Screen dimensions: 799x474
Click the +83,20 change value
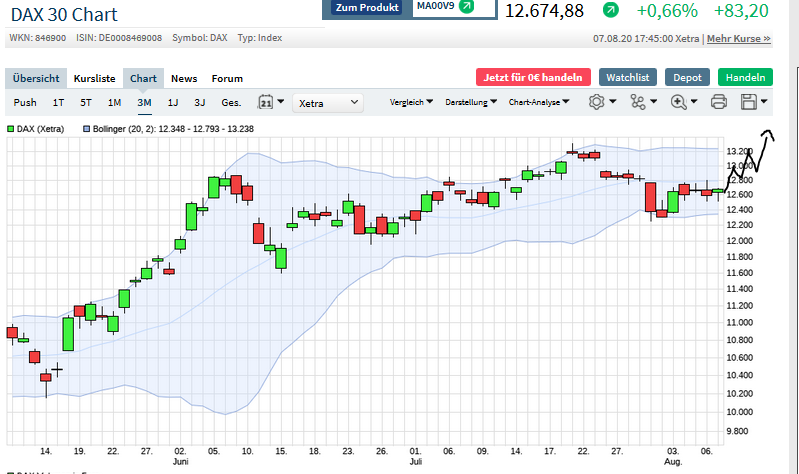click(741, 10)
